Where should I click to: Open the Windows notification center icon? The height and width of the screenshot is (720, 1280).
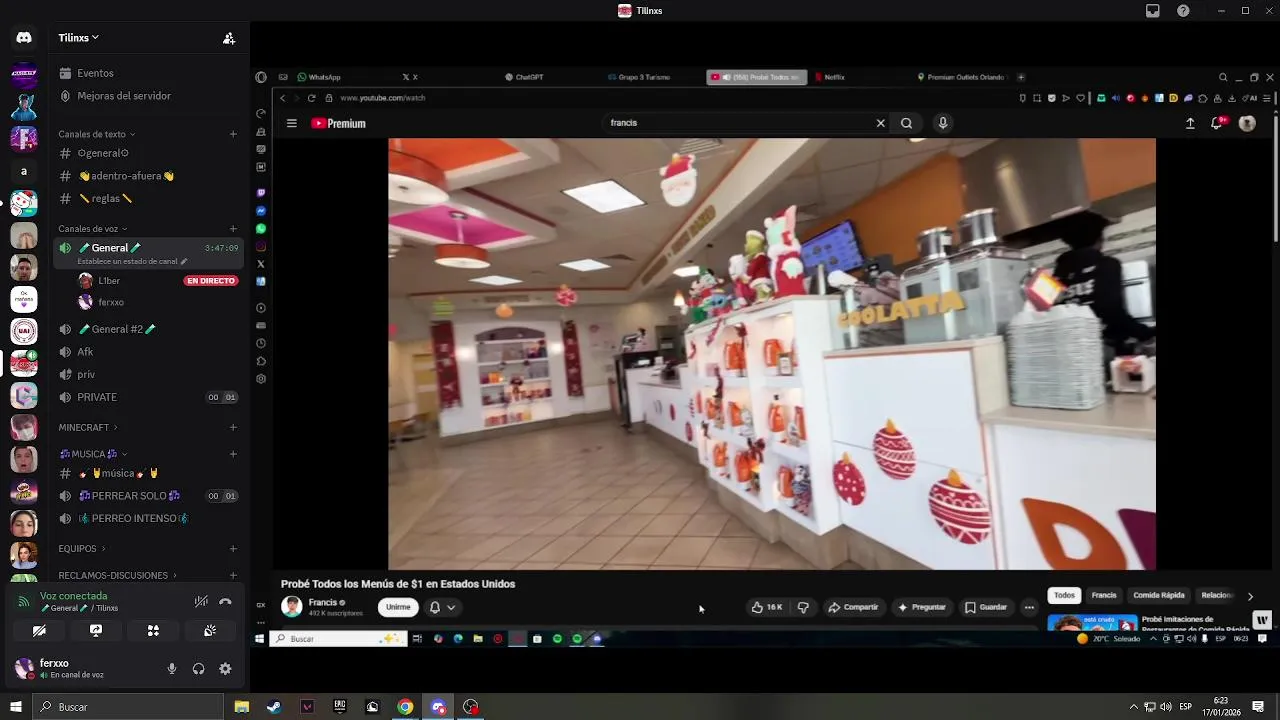[x=1258, y=707]
